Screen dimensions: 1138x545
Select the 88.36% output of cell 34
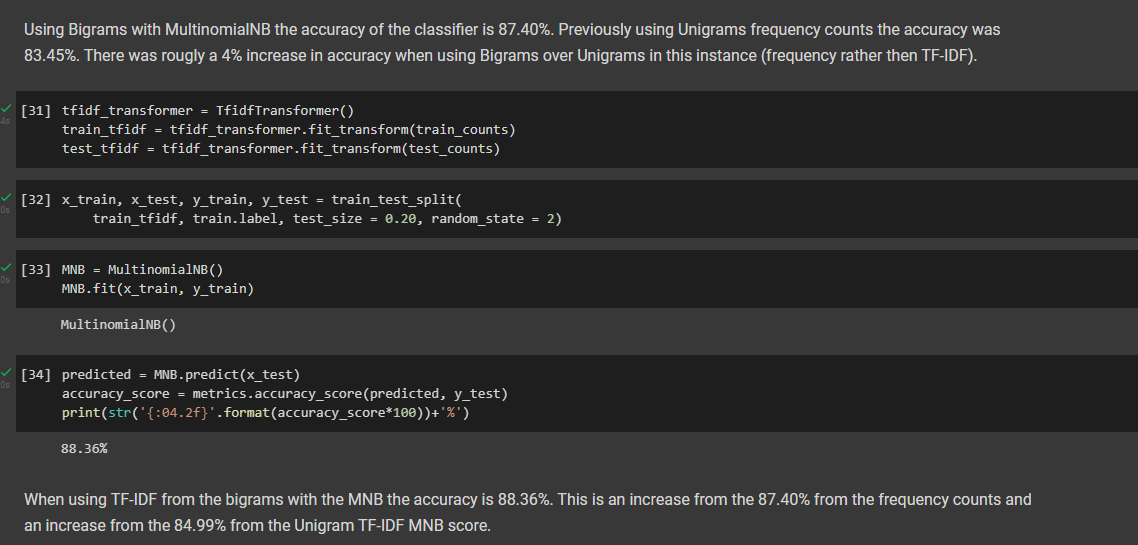click(84, 448)
